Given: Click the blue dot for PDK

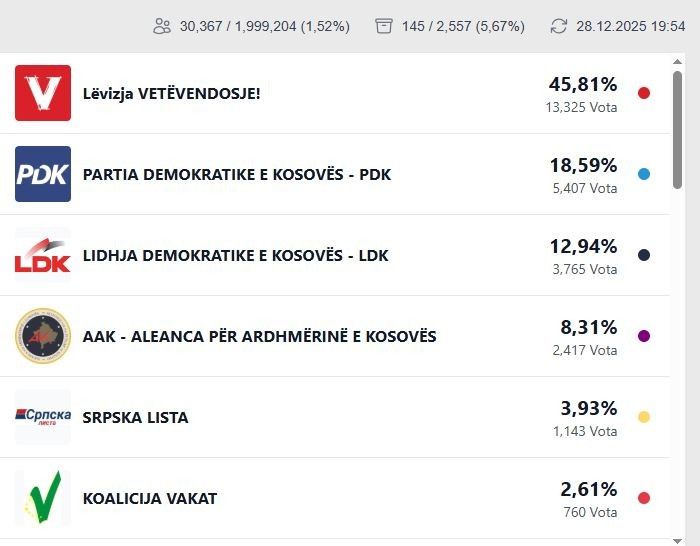Looking at the screenshot, I should pyautogui.click(x=644, y=174).
